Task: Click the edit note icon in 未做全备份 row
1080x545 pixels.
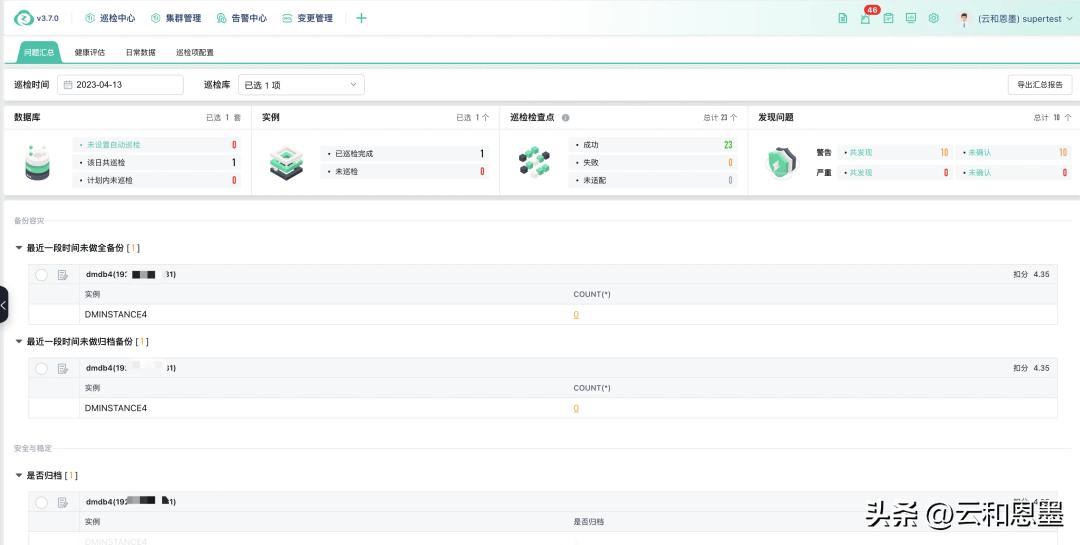Action: point(63,275)
